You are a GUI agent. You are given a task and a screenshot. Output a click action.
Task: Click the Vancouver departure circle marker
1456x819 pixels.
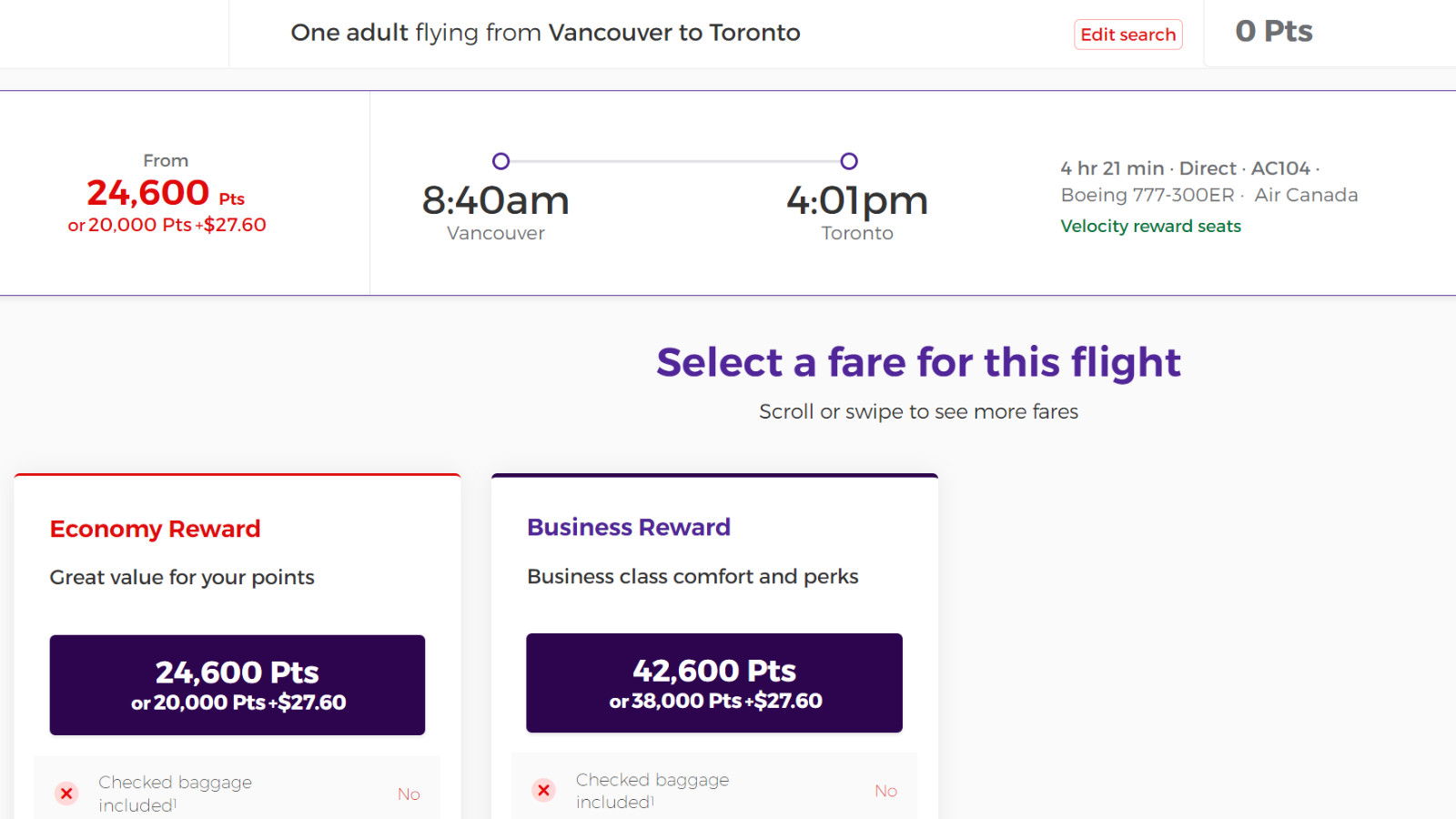pyautogui.click(x=500, y=161)
